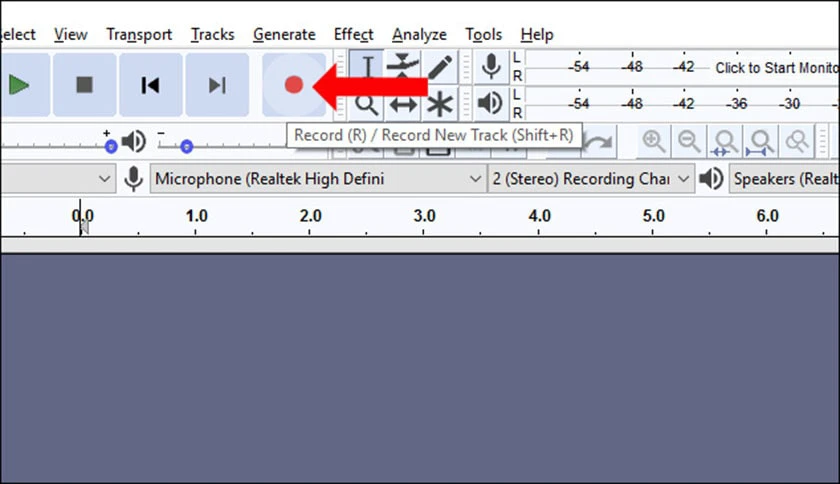Open the Generate menu
This screenshot has width=840, height=484.
point(284,35)
